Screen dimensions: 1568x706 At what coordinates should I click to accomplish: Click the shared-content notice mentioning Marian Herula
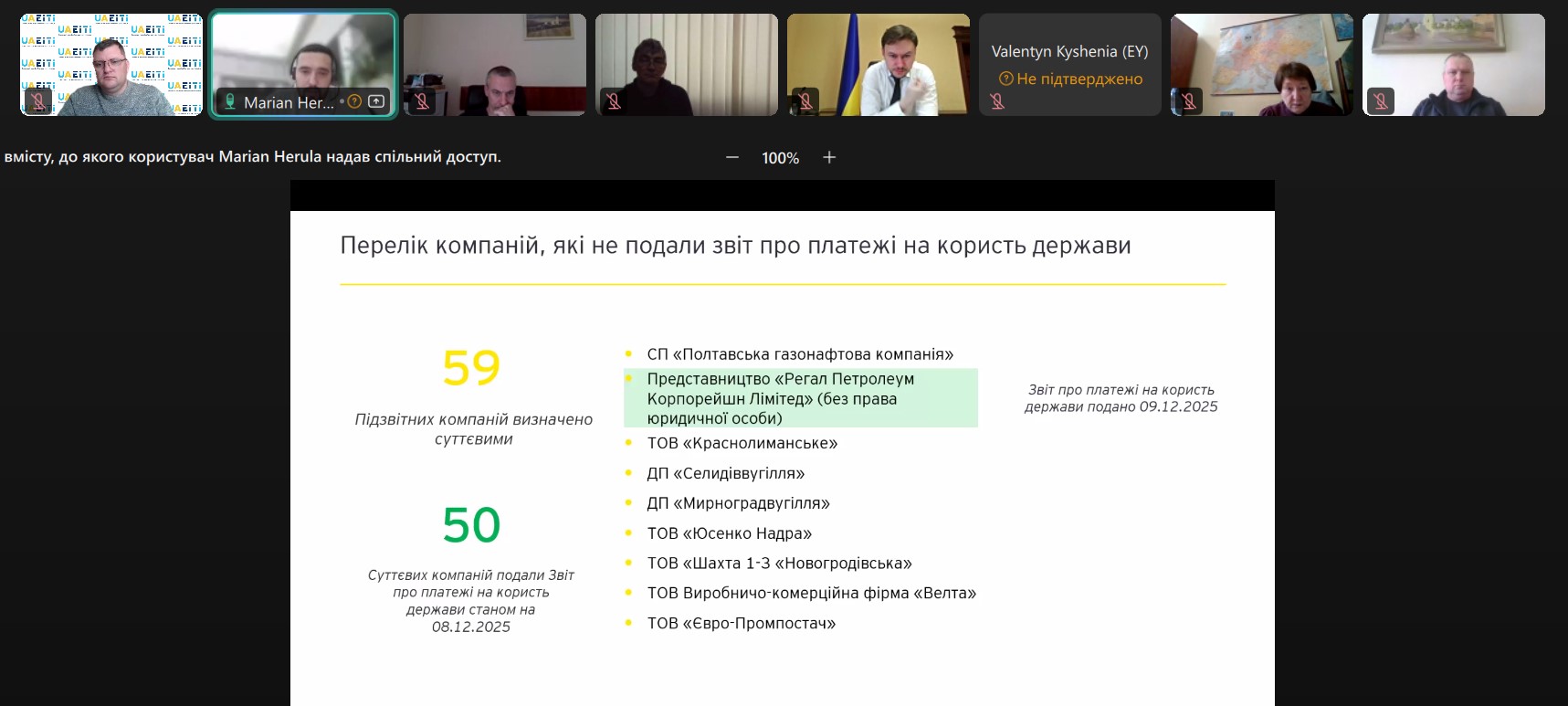click(252, 157)
